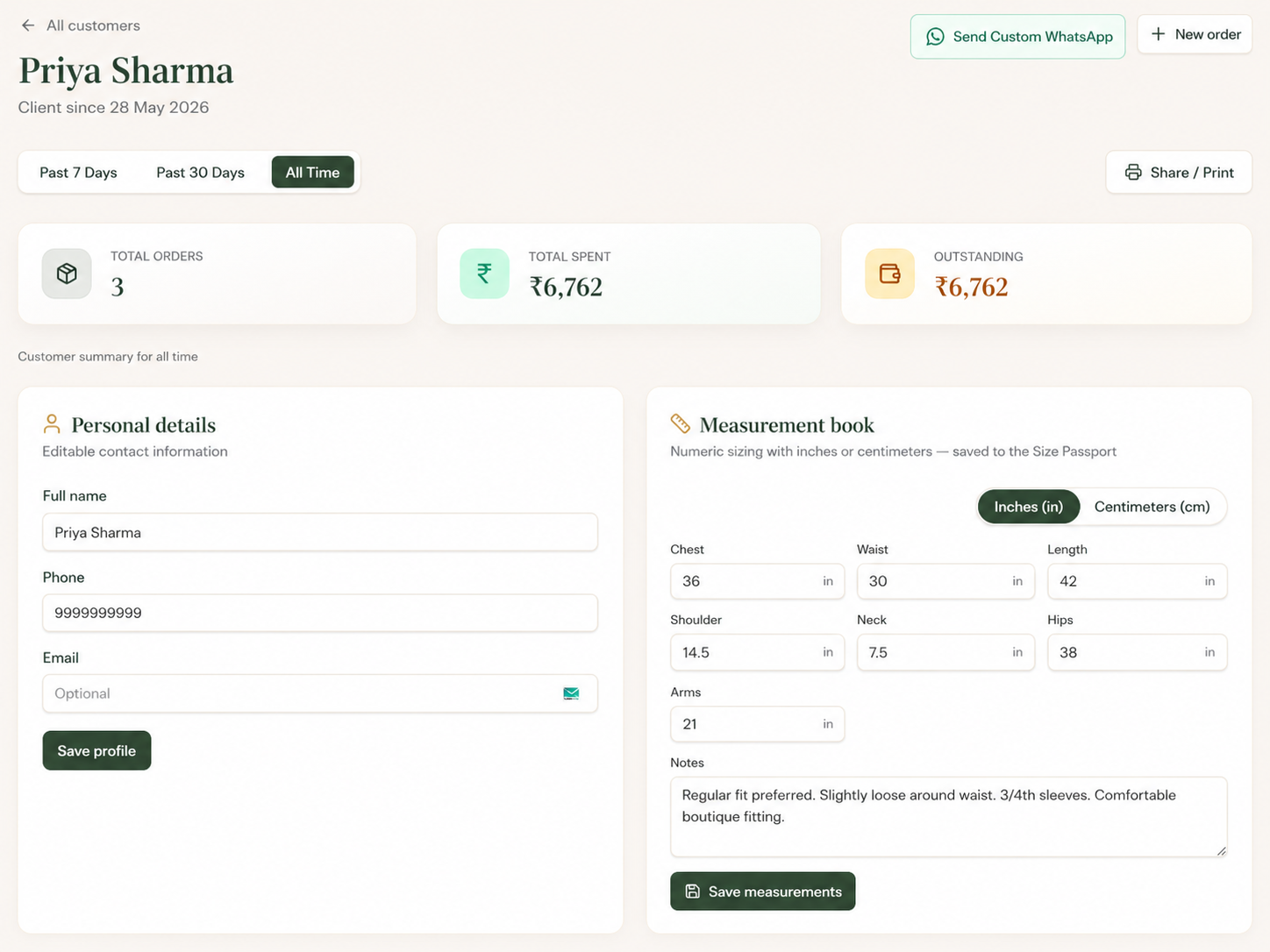This screenshot has height=952, width=1270.
Task: Click the Size Passport description text
Action: pyautogui.click(x=893, y=451)
